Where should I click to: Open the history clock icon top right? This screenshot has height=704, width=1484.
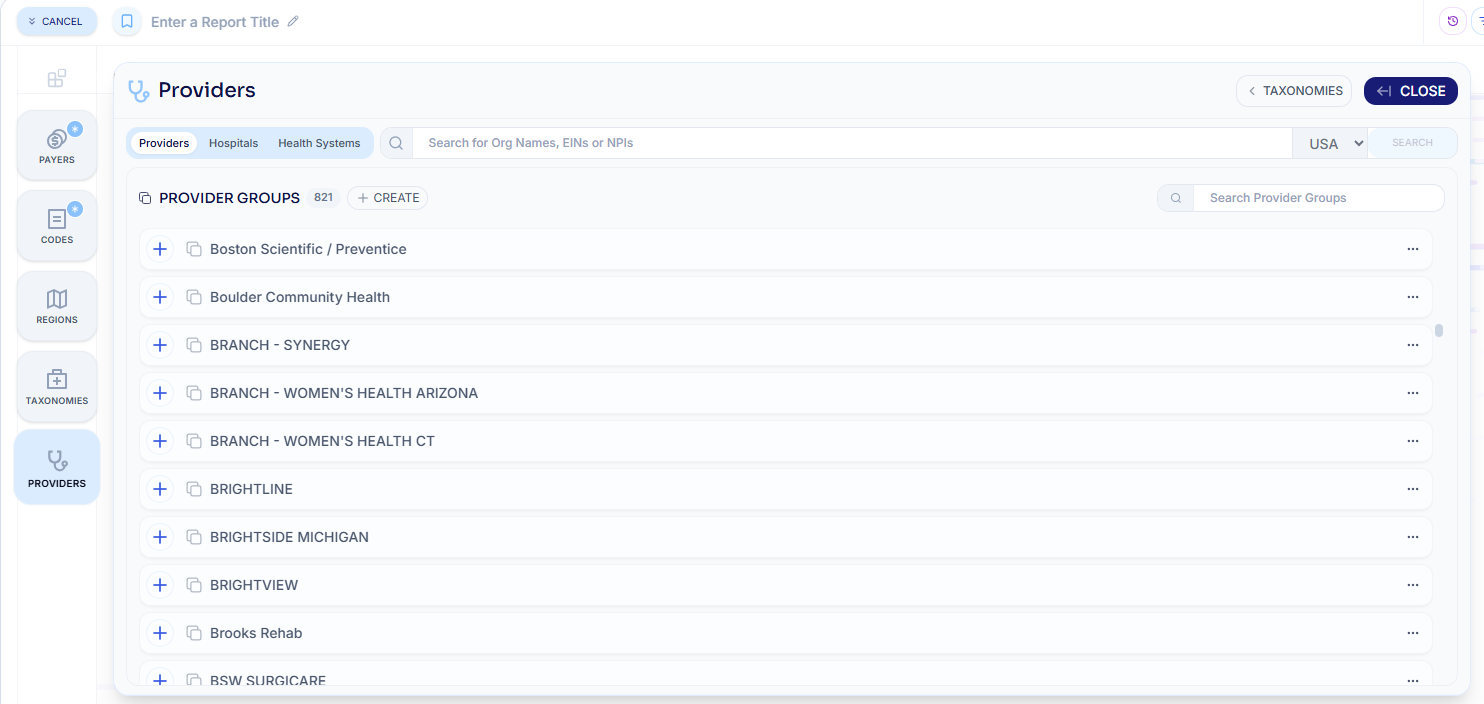pos(1453,21)
